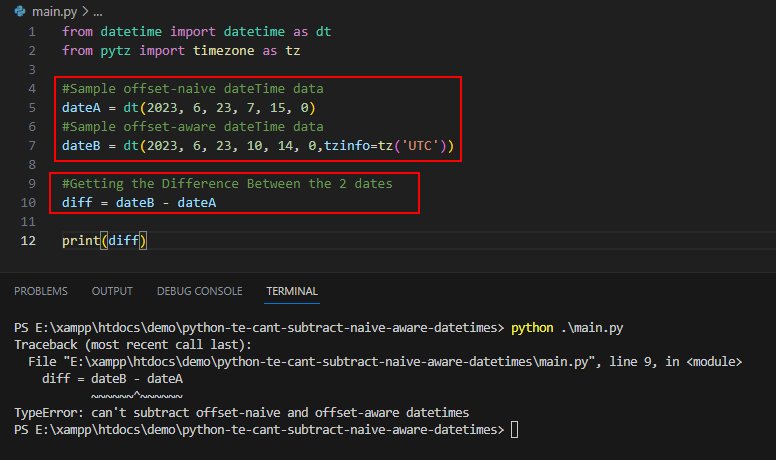Select the TERMINAL panel tab
776x460 pixels.
[x=292, y=291]
